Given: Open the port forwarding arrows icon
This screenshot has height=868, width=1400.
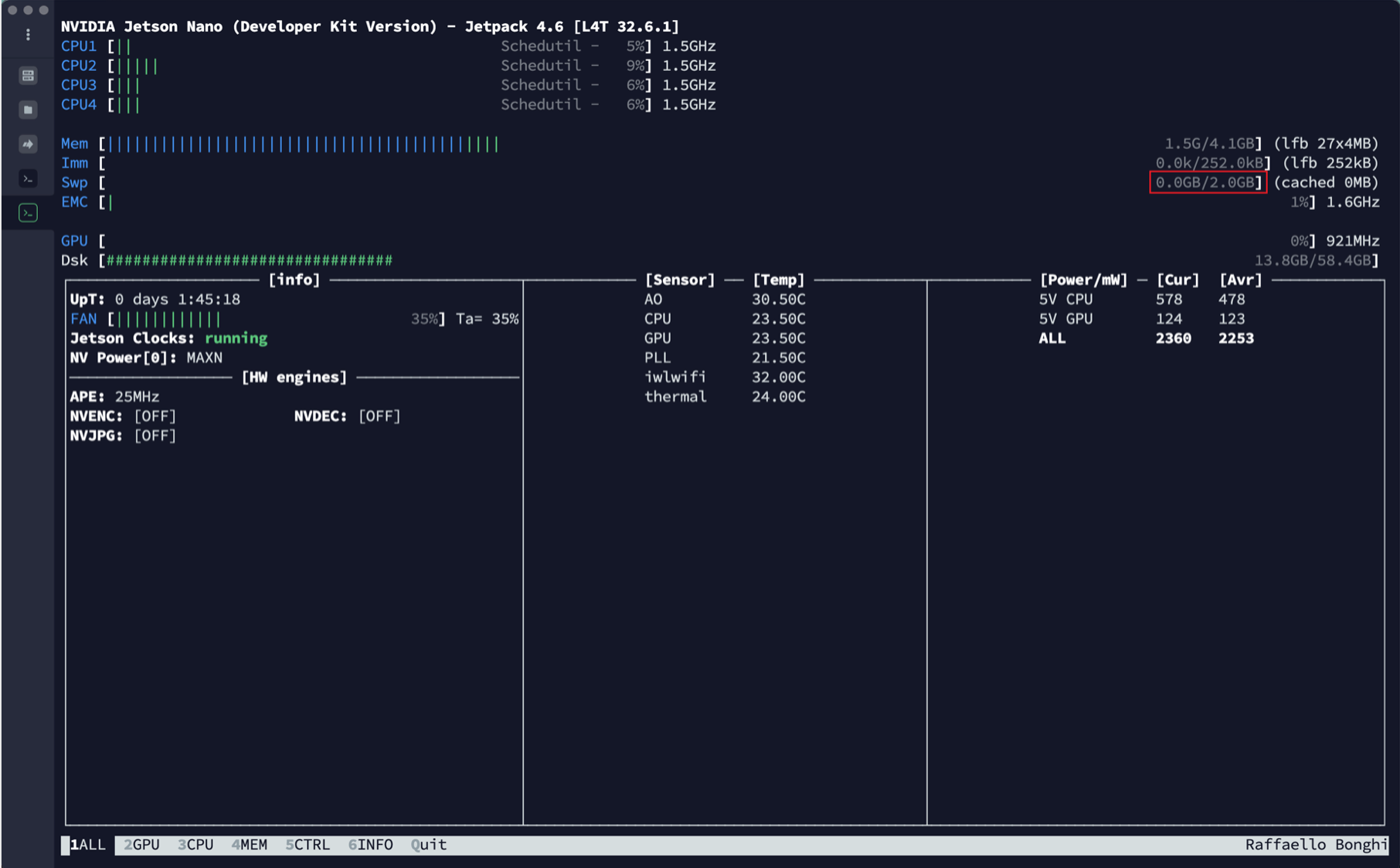Looking at the screenshot, I should pos(28,144).
